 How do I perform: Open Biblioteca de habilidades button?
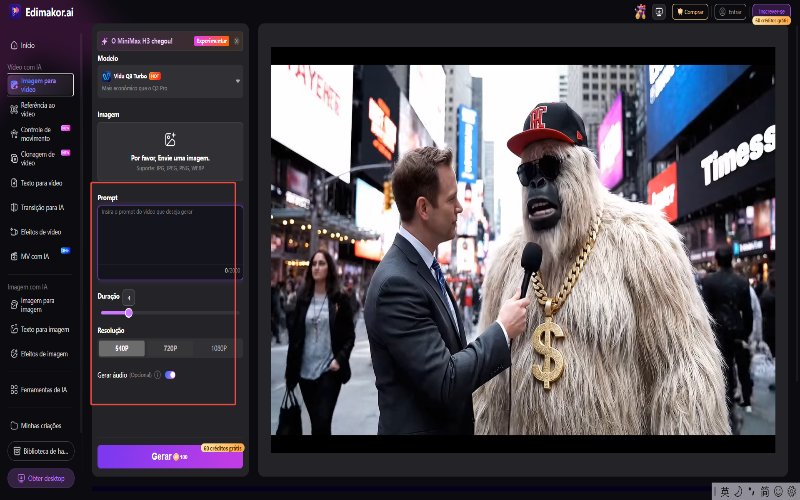(41, 451)
